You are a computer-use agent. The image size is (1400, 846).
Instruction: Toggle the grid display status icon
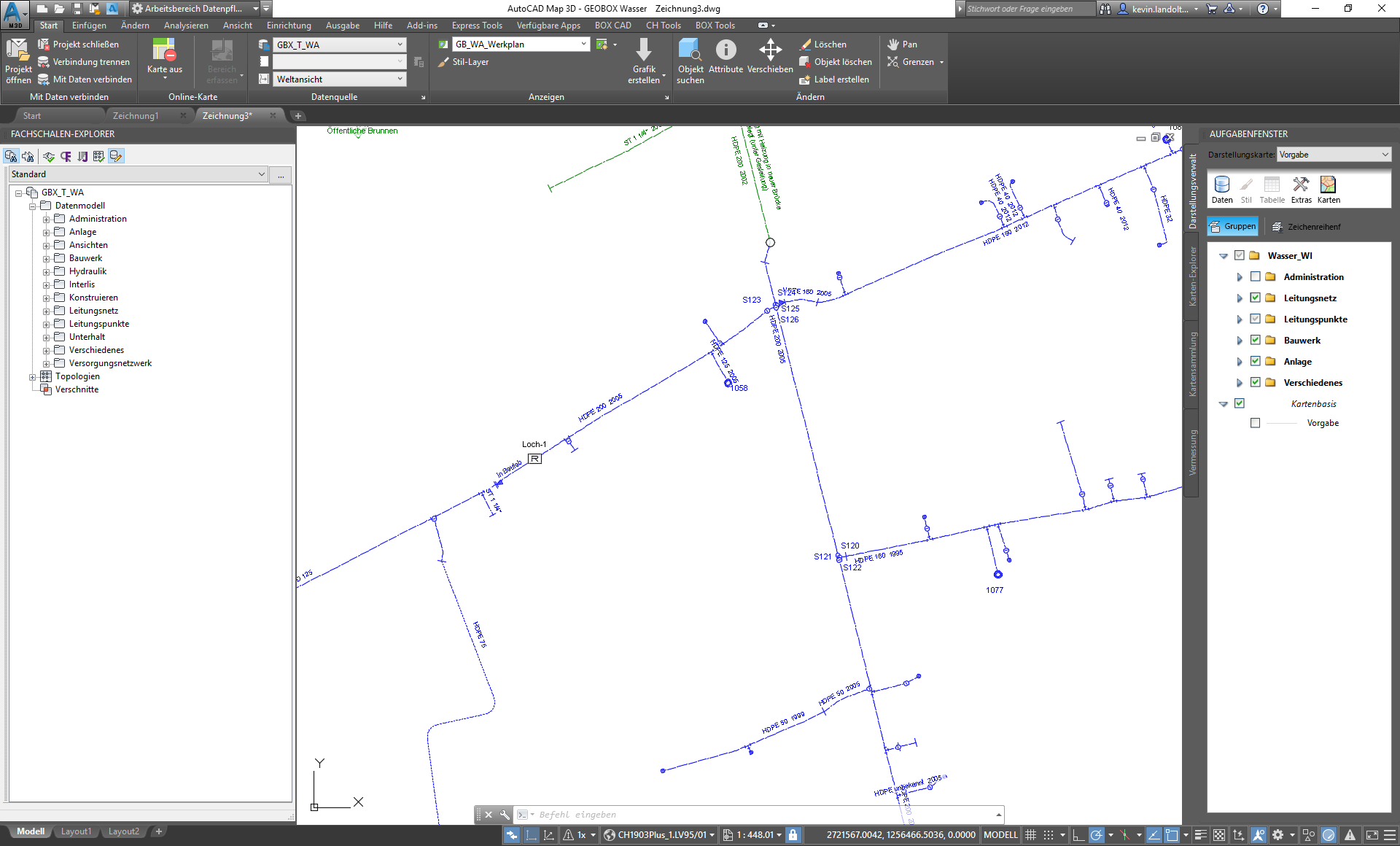click(1030, 835)
